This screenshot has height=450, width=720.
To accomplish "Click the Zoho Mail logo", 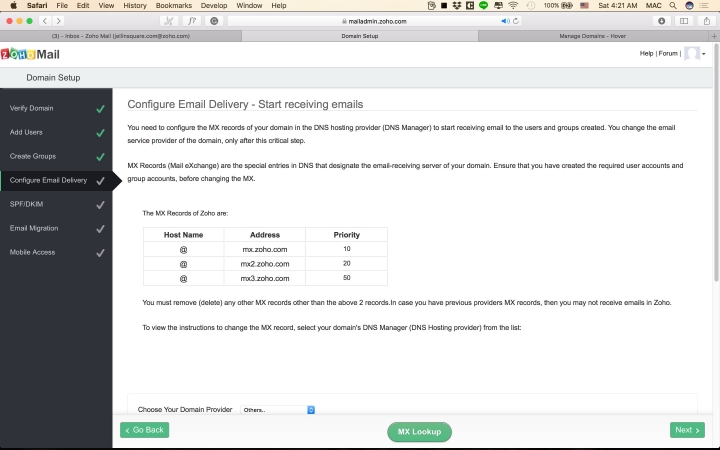I will click(30, 54).
